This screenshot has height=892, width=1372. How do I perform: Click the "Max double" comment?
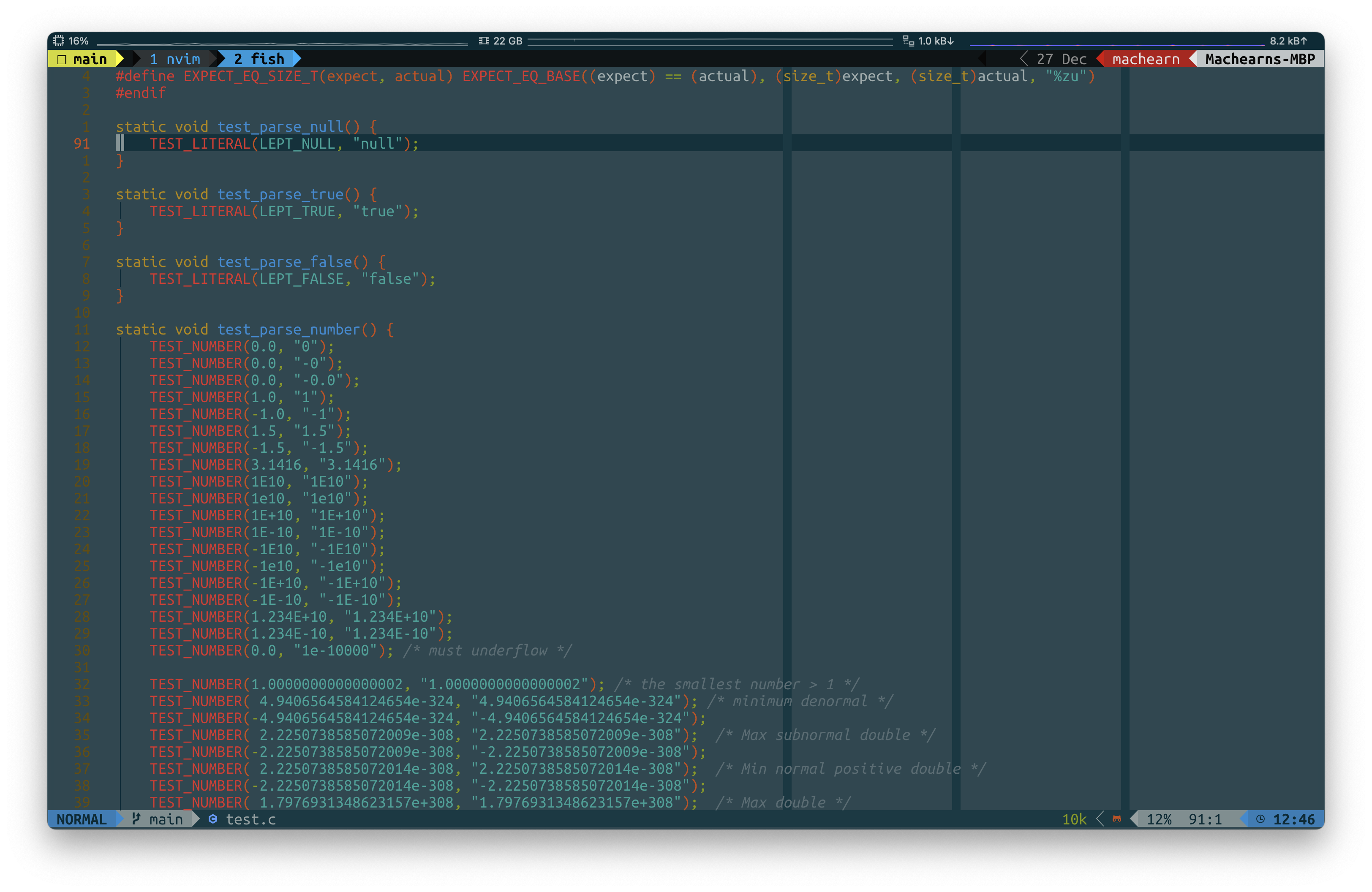pyautogui.click(x=783, y=802)
